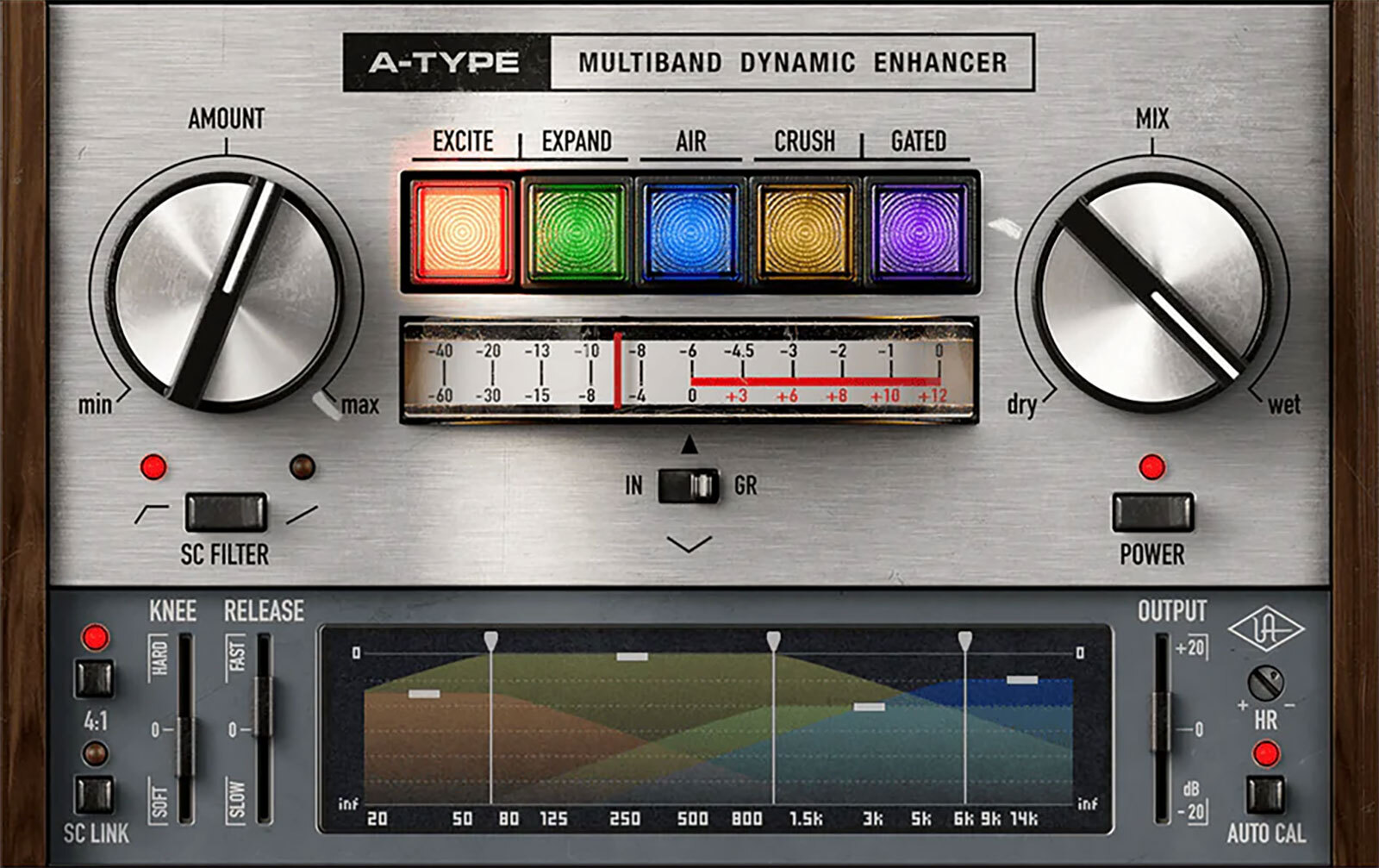
Task: Click the 1.5k frequency label
Action: click(806, 818)
